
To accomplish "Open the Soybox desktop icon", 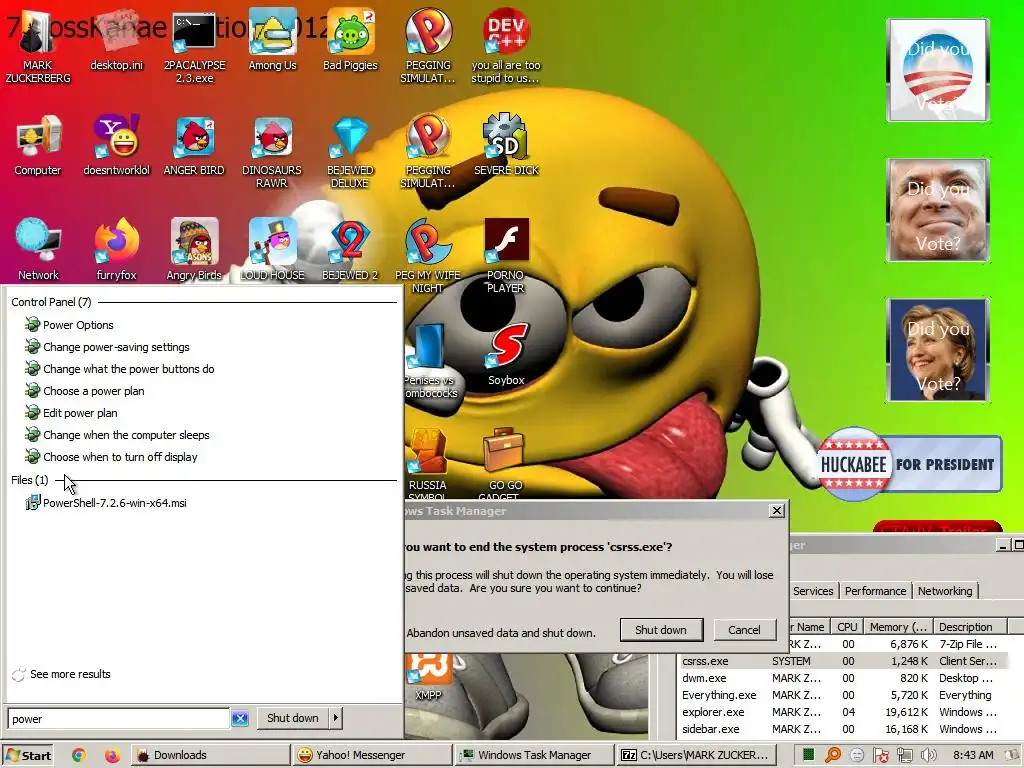I will [x=506, y=355].
